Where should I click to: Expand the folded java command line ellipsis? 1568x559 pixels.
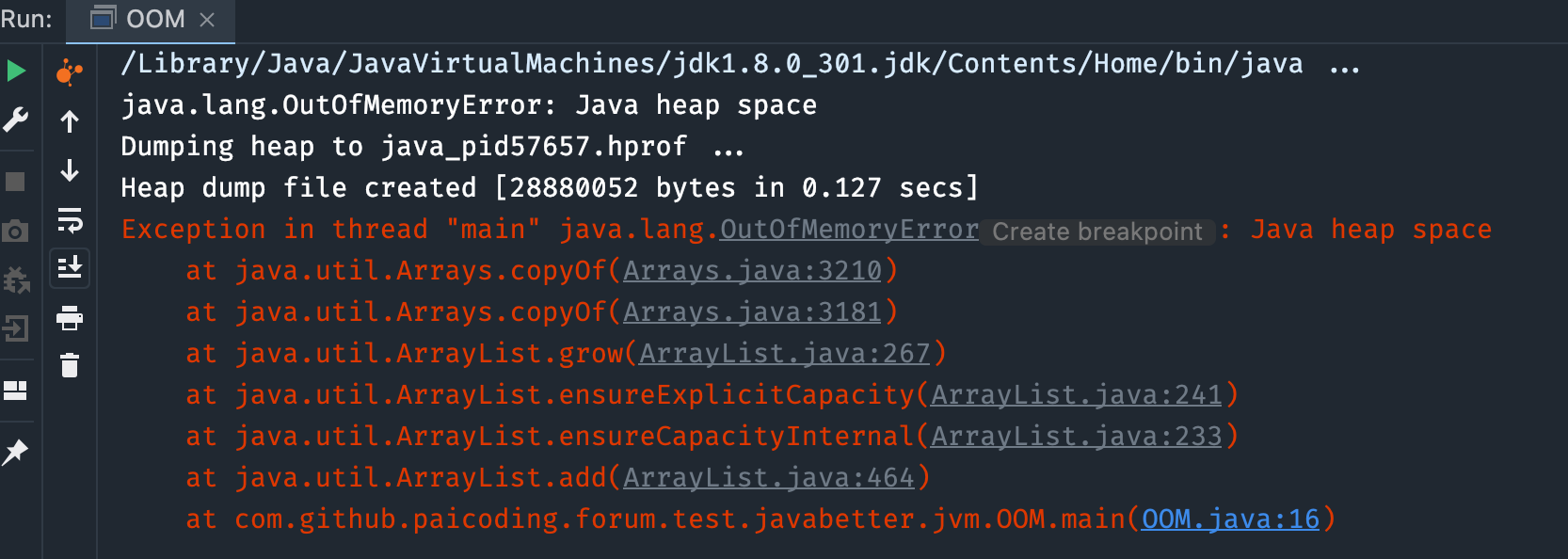click(1344, 65)
